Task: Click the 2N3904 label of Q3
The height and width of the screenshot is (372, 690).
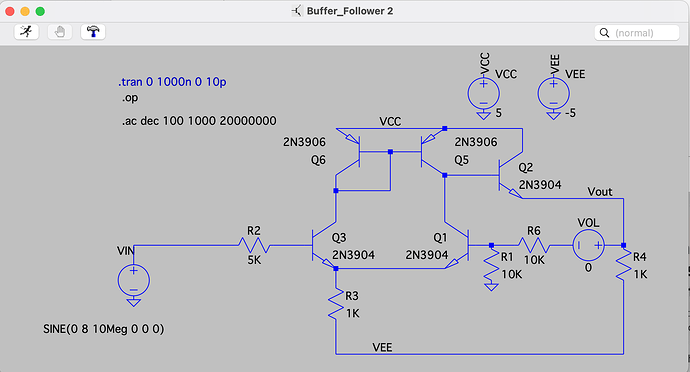Action: pyautogui.click(x=353, y=255)
